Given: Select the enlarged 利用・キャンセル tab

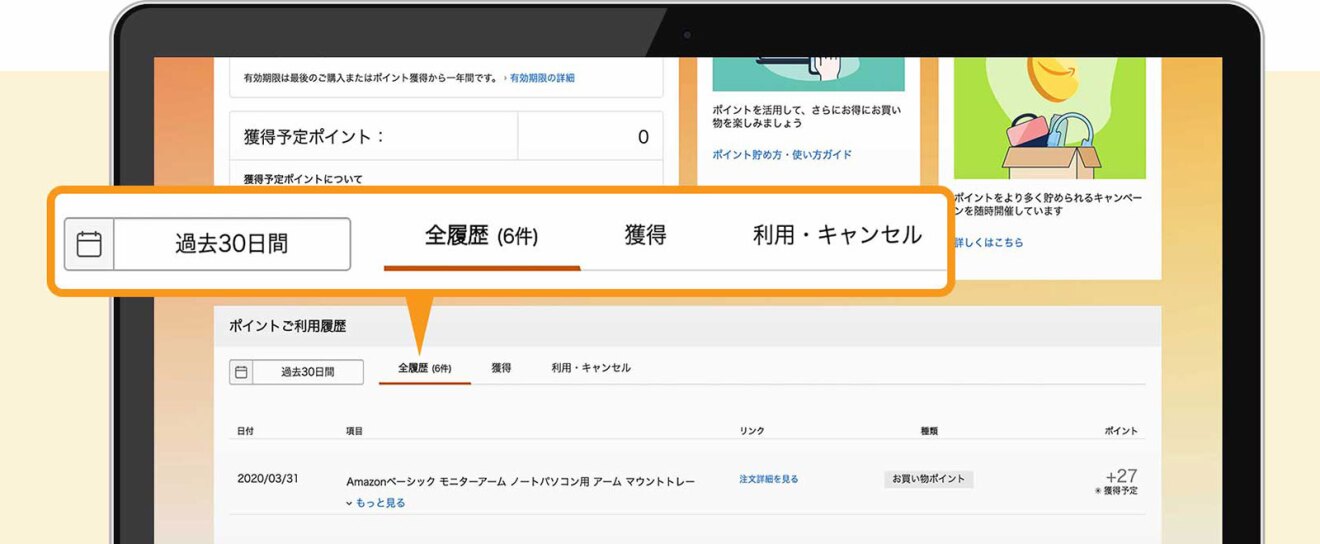Looking at the screenshot, I should tap(837, 236).
